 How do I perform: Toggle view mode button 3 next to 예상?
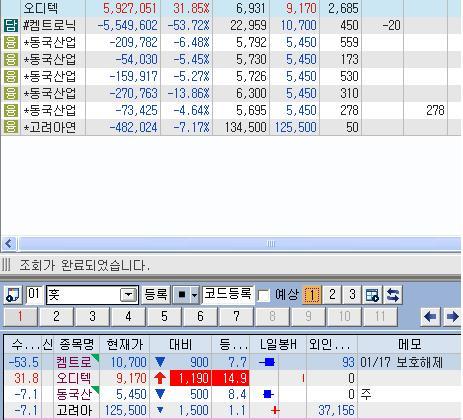pyautogui.click(x=352, y=295)
